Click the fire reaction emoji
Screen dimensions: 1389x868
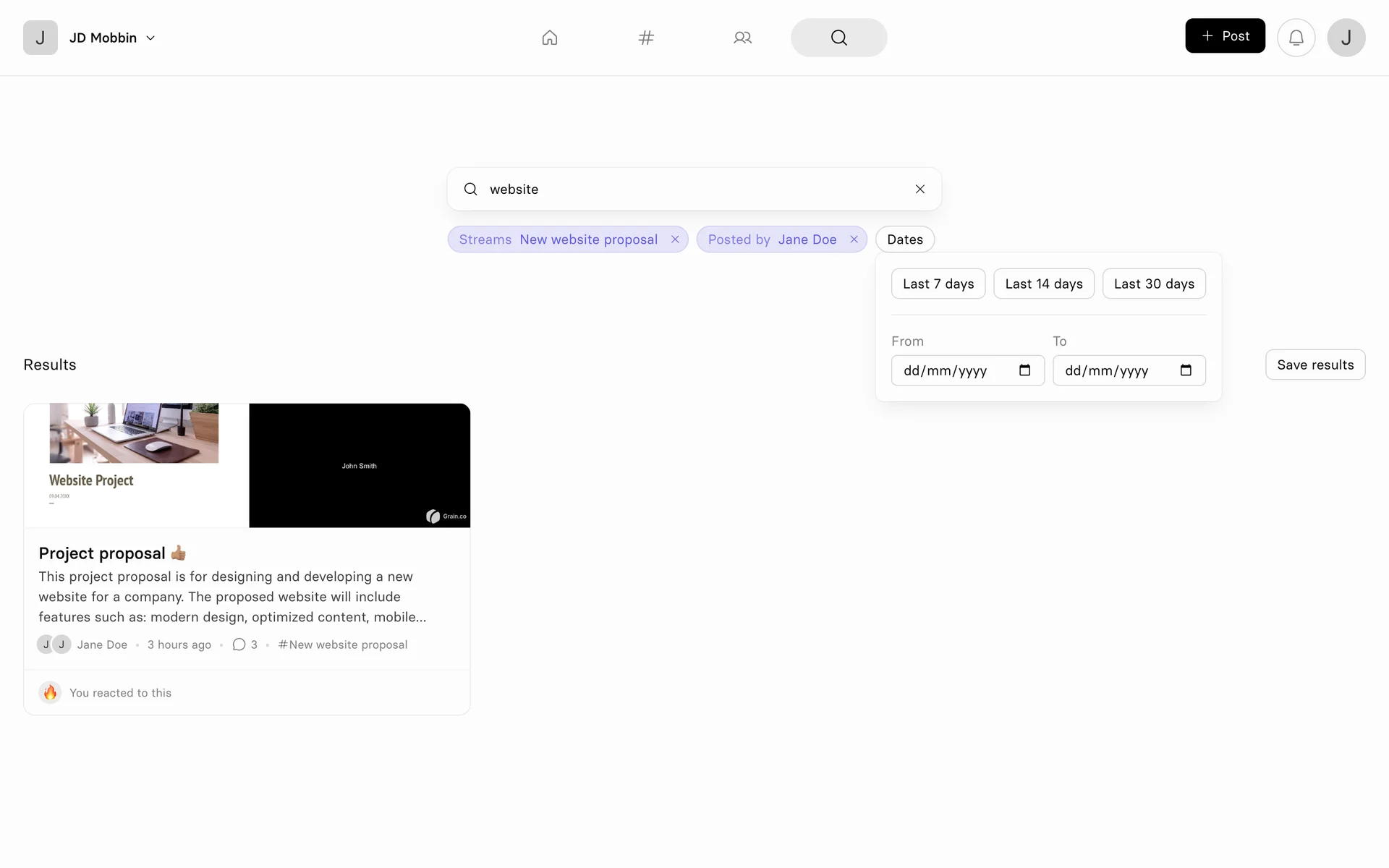coord(50,692)
